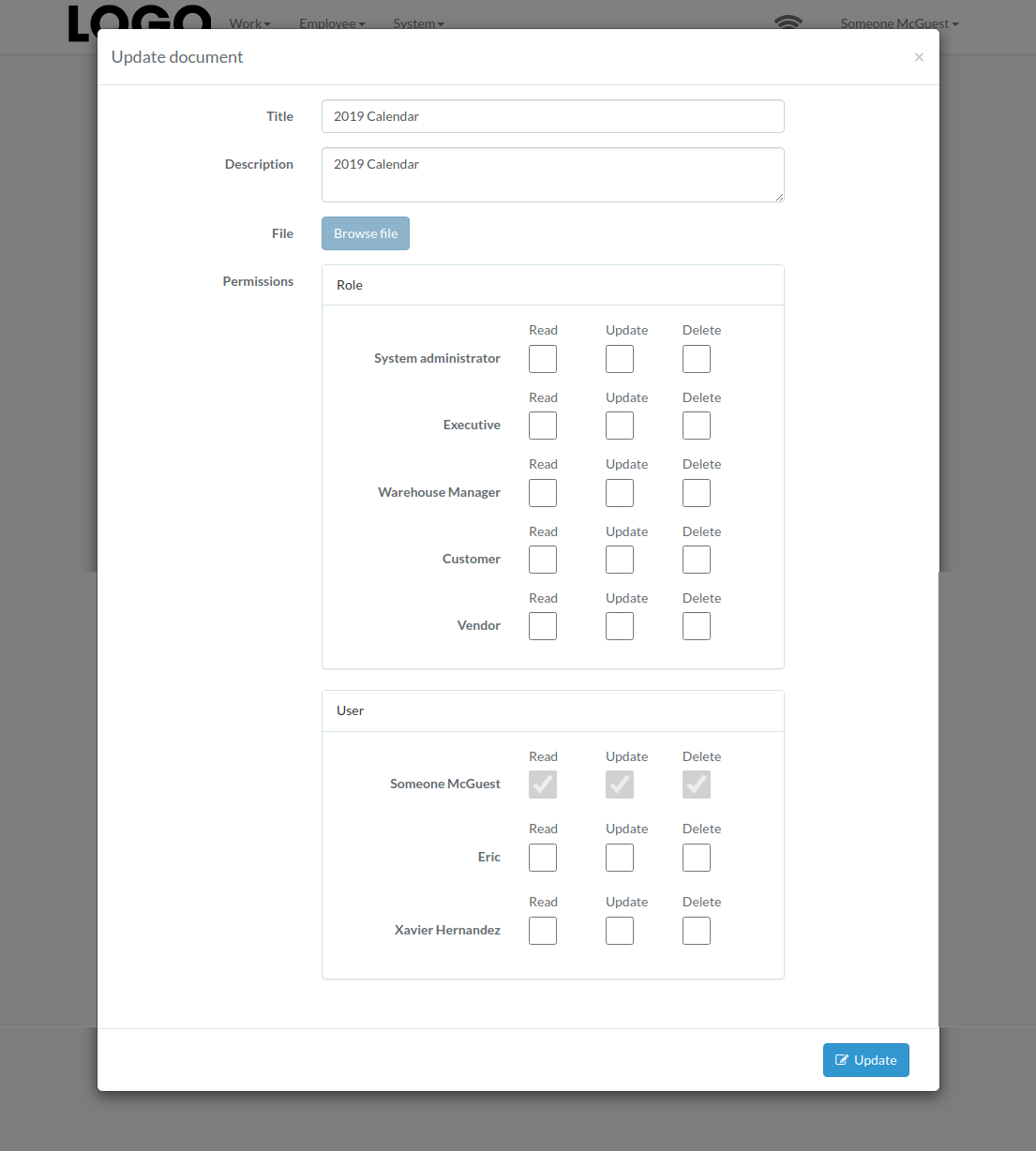Viewport: 1036px width, 1151px height.
Task: Check Delete permission for Executive
Action: coord(697,426)
